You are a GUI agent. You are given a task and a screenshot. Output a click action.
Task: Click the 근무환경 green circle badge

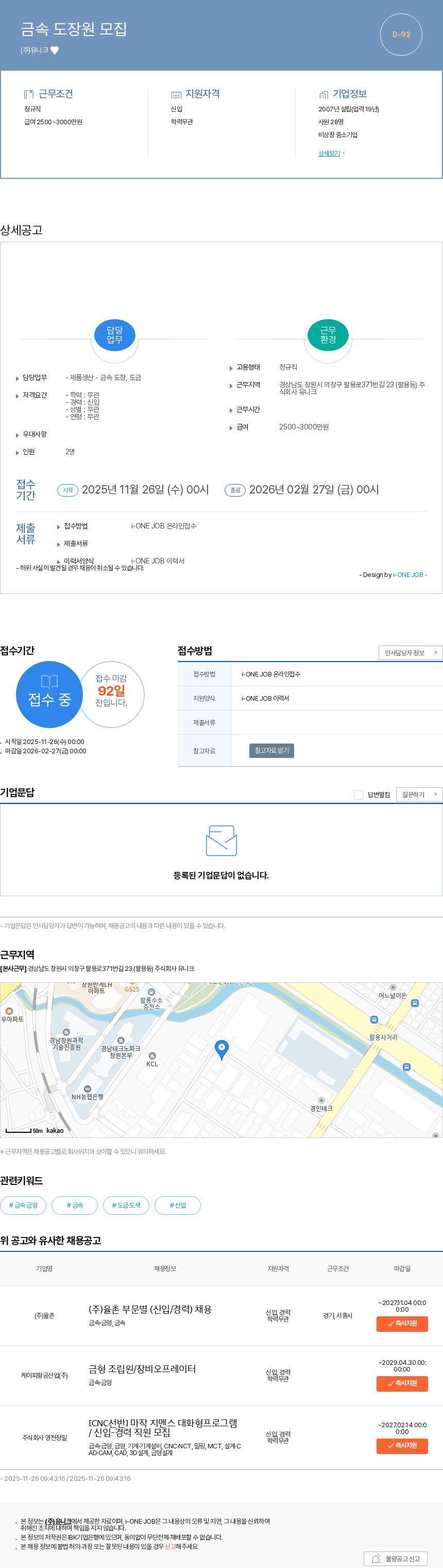pyautogui.click(x=328, y=335)
